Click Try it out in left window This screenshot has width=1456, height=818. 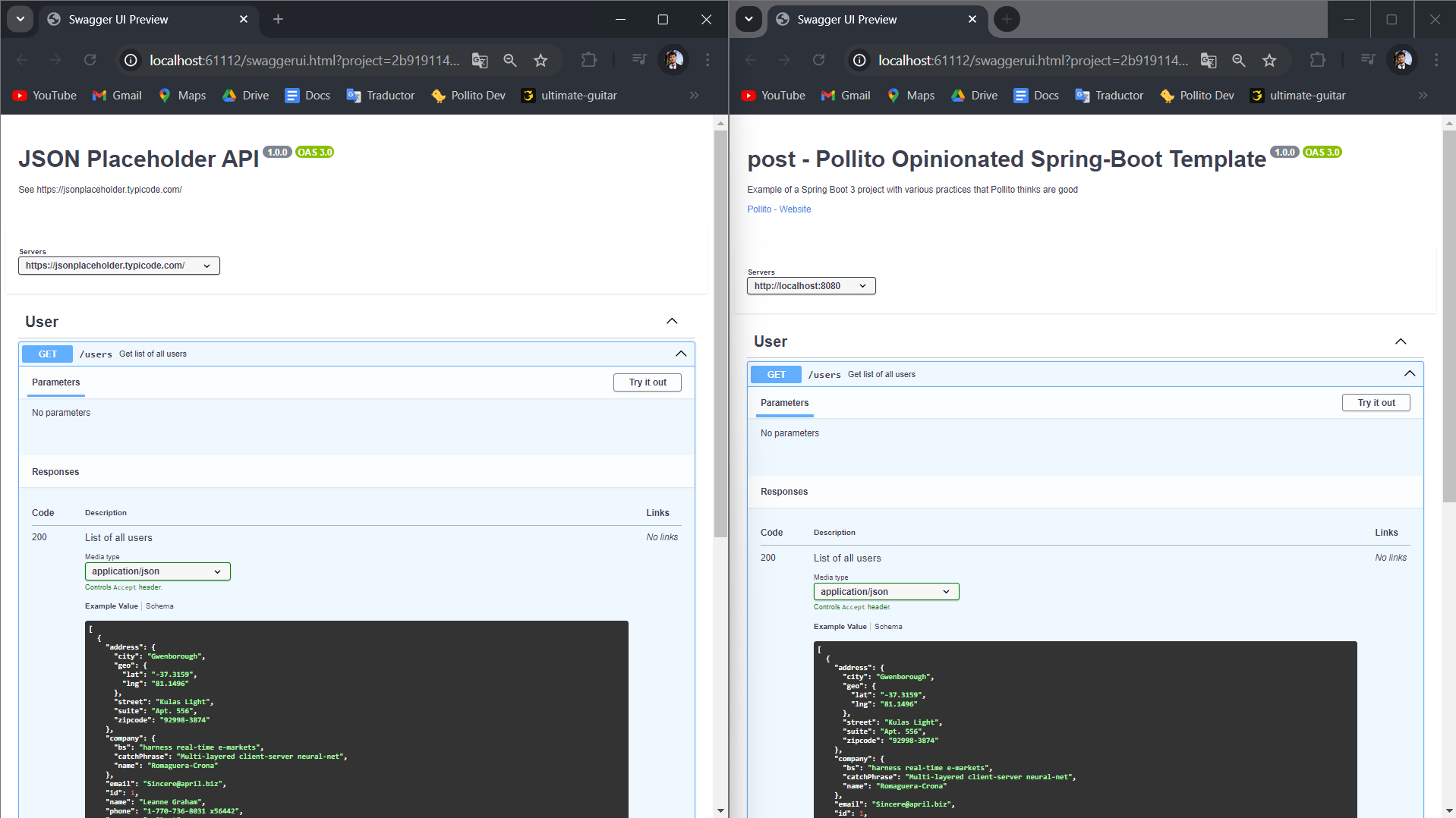pos(648,382)
